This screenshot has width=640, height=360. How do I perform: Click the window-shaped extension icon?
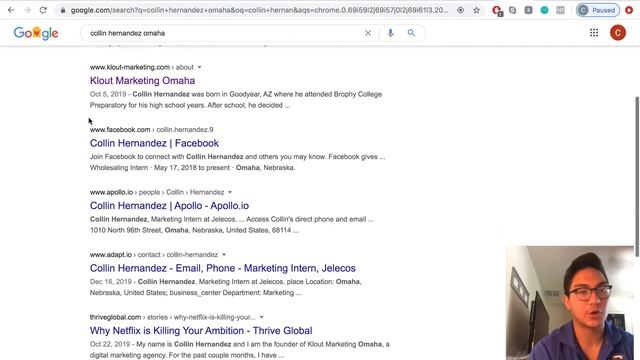560,10
